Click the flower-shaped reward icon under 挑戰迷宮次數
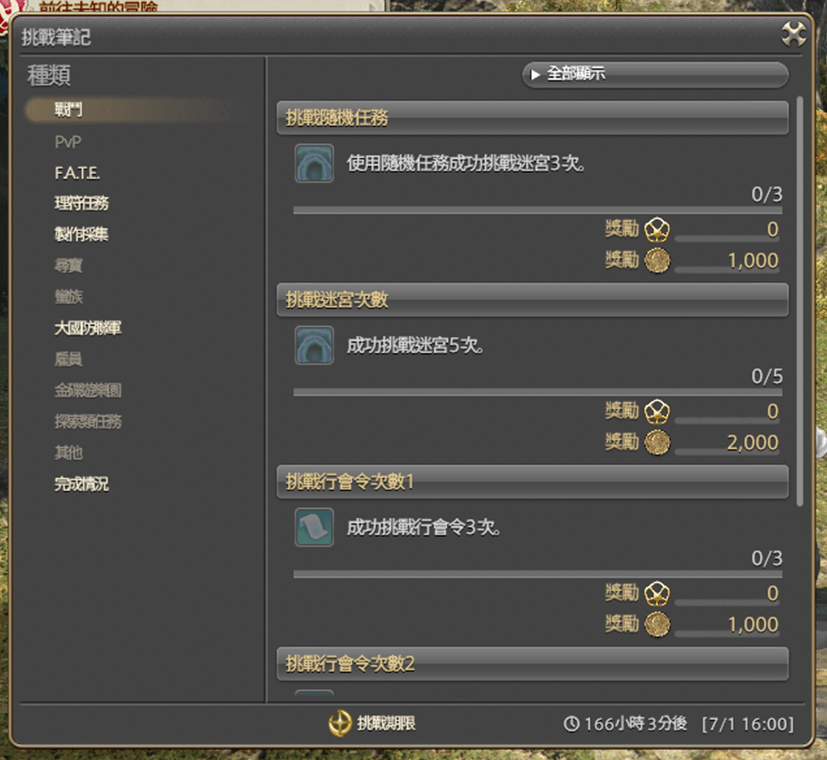The image size is (827, 760). (x=657, y=411)
